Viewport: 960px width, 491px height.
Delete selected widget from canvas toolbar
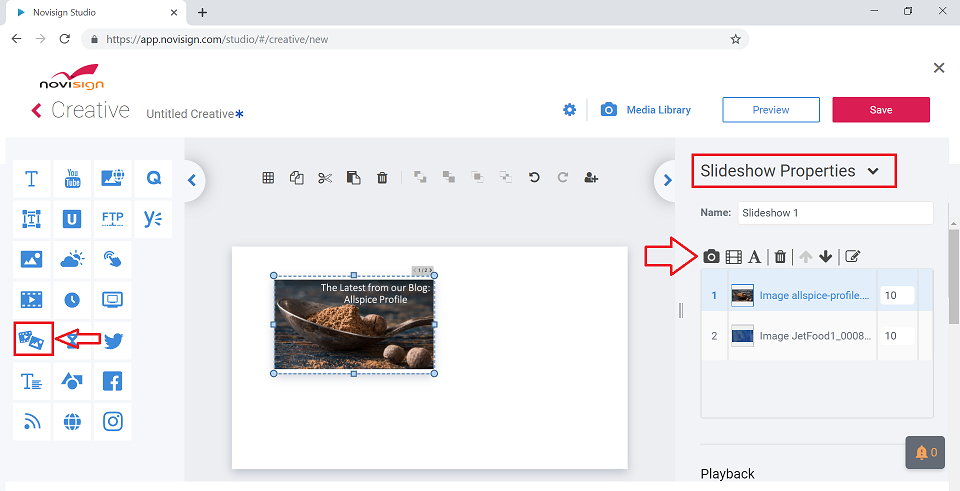[x=382, y=178]
